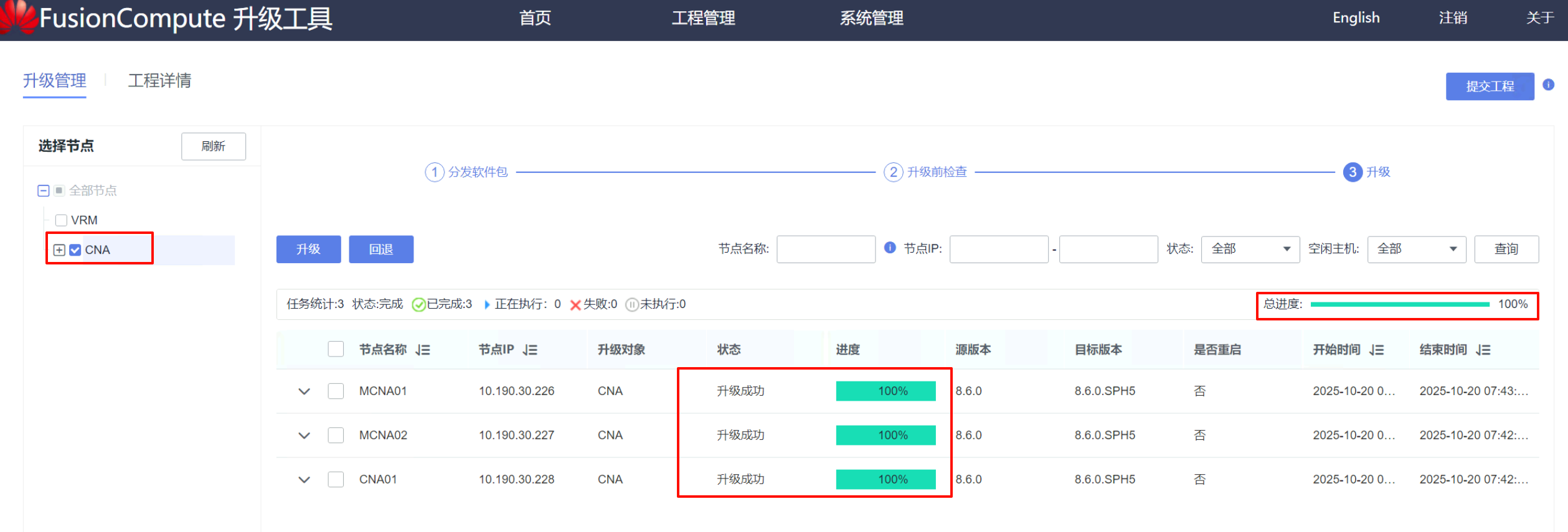Click the Huawei logo icon
Viewport: 1568px width, 532px height.
19,17
